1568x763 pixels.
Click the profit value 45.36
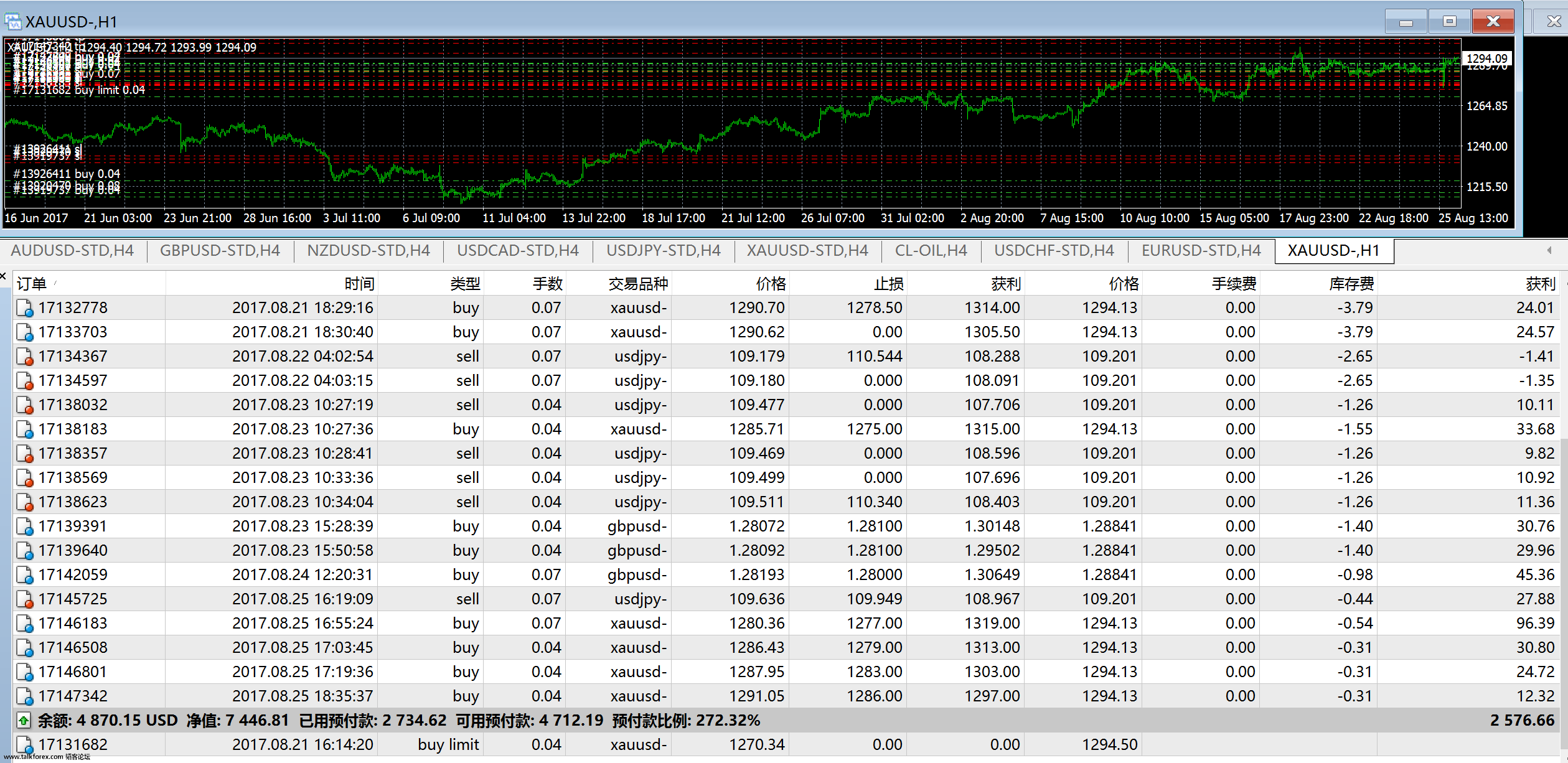[x=1535, y=575]
